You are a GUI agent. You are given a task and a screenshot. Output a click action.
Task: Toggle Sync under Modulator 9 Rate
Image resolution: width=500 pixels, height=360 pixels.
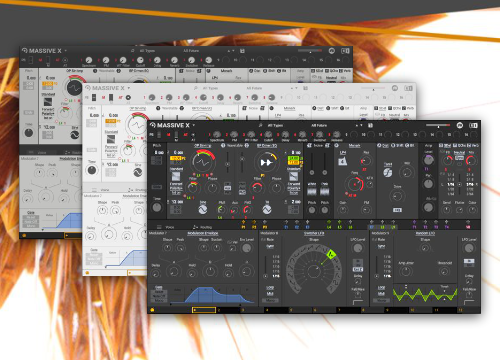[x=381, y=246]
